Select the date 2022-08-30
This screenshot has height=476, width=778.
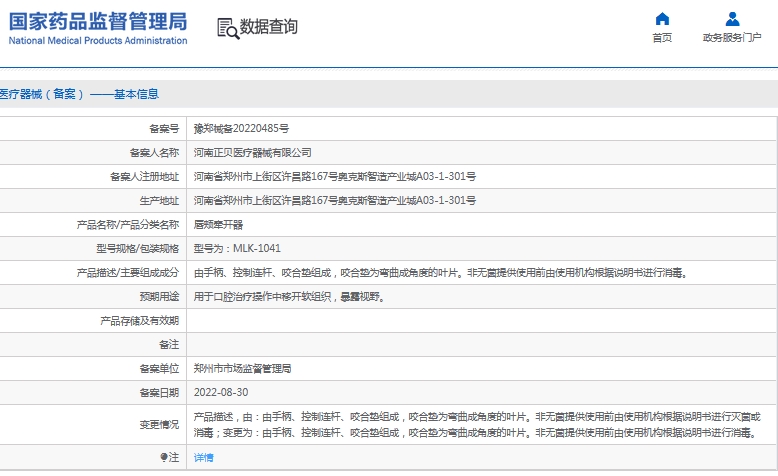(221, 393)
